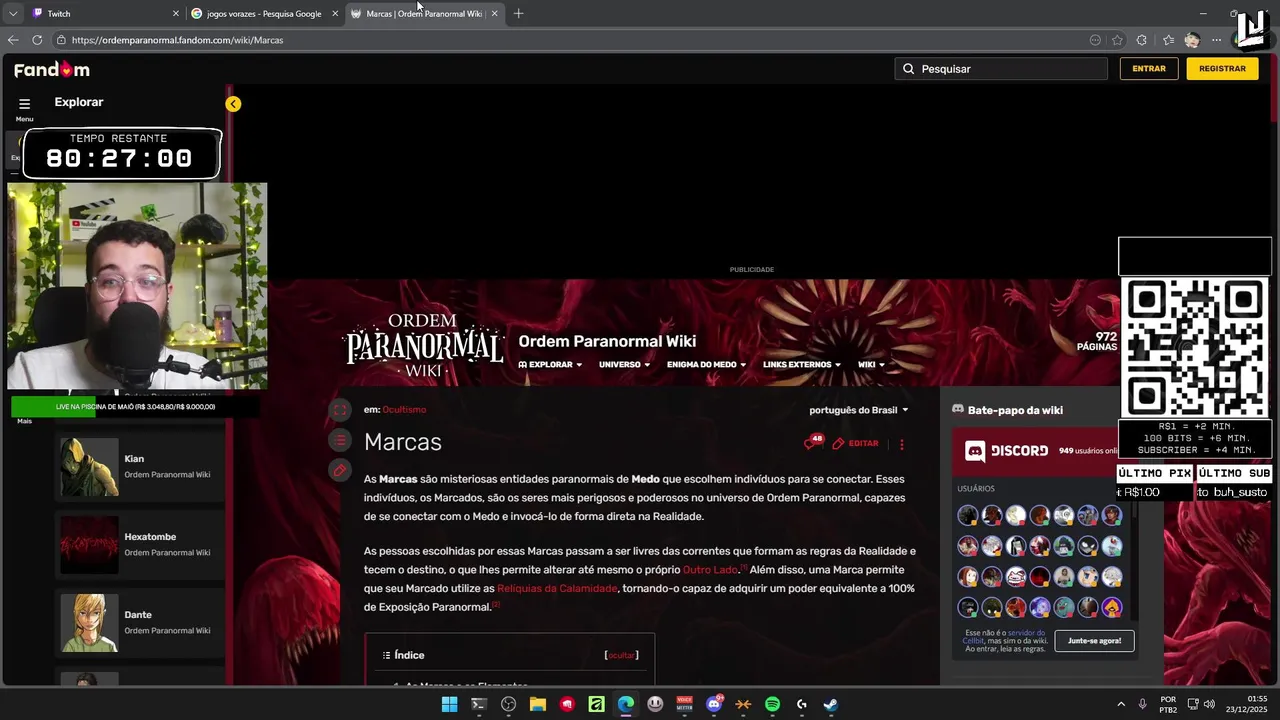Open browser extensions puzzle icon
Screen dimensions: 1280x720
[1142, 40]
